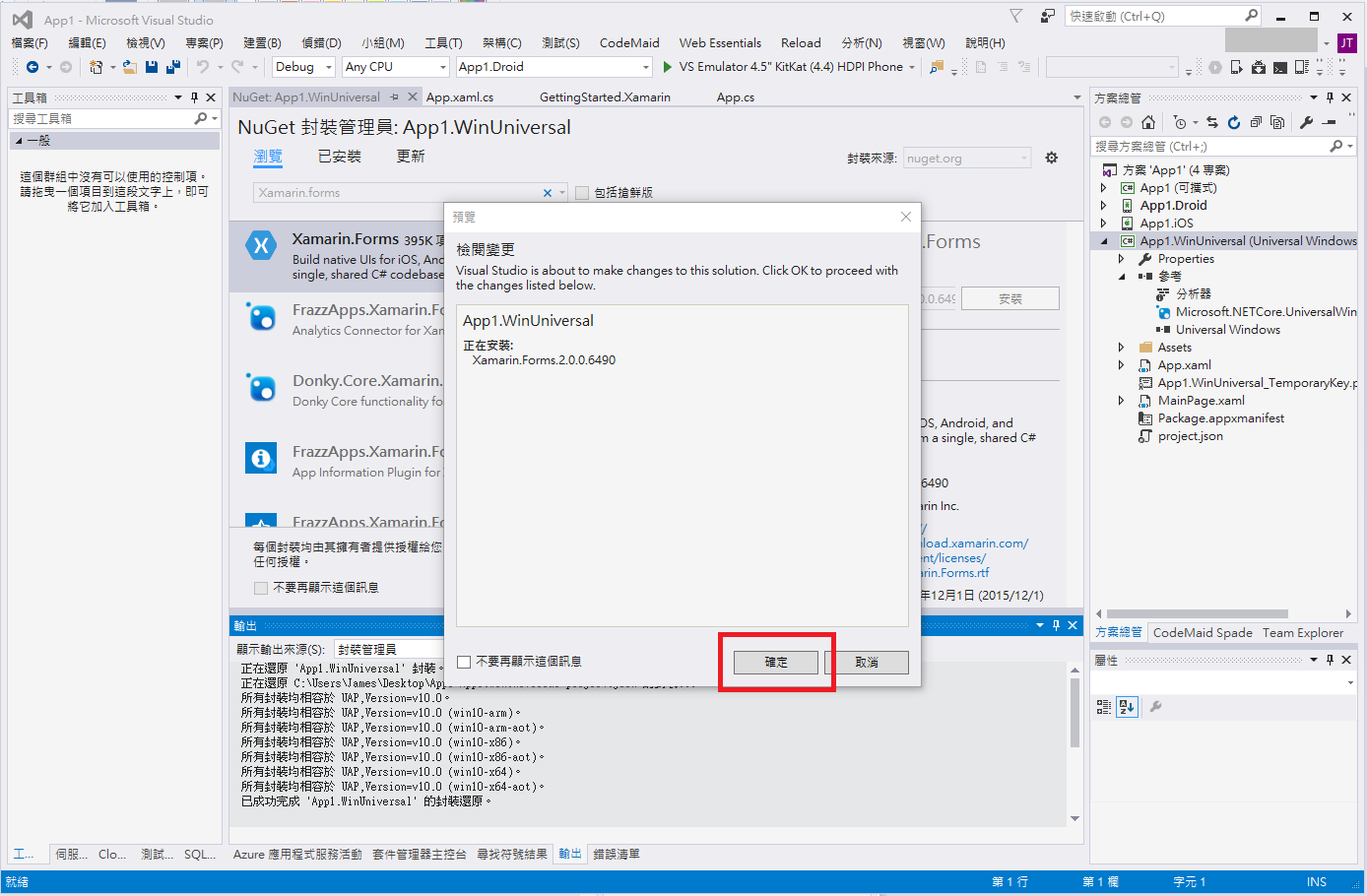Click the save all (double floppy) icon

173,67
